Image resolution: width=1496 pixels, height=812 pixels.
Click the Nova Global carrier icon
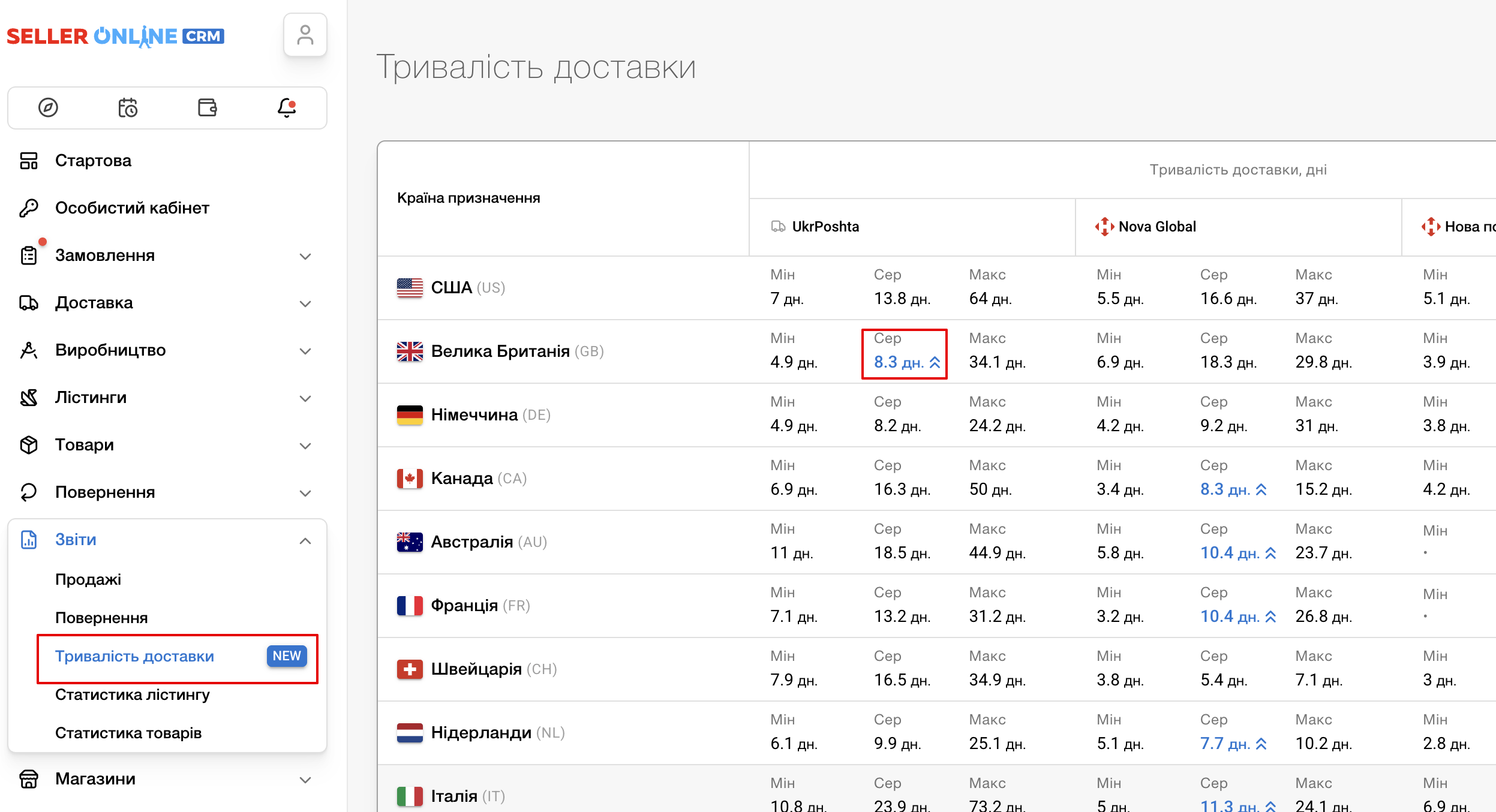coord(1104,226)
